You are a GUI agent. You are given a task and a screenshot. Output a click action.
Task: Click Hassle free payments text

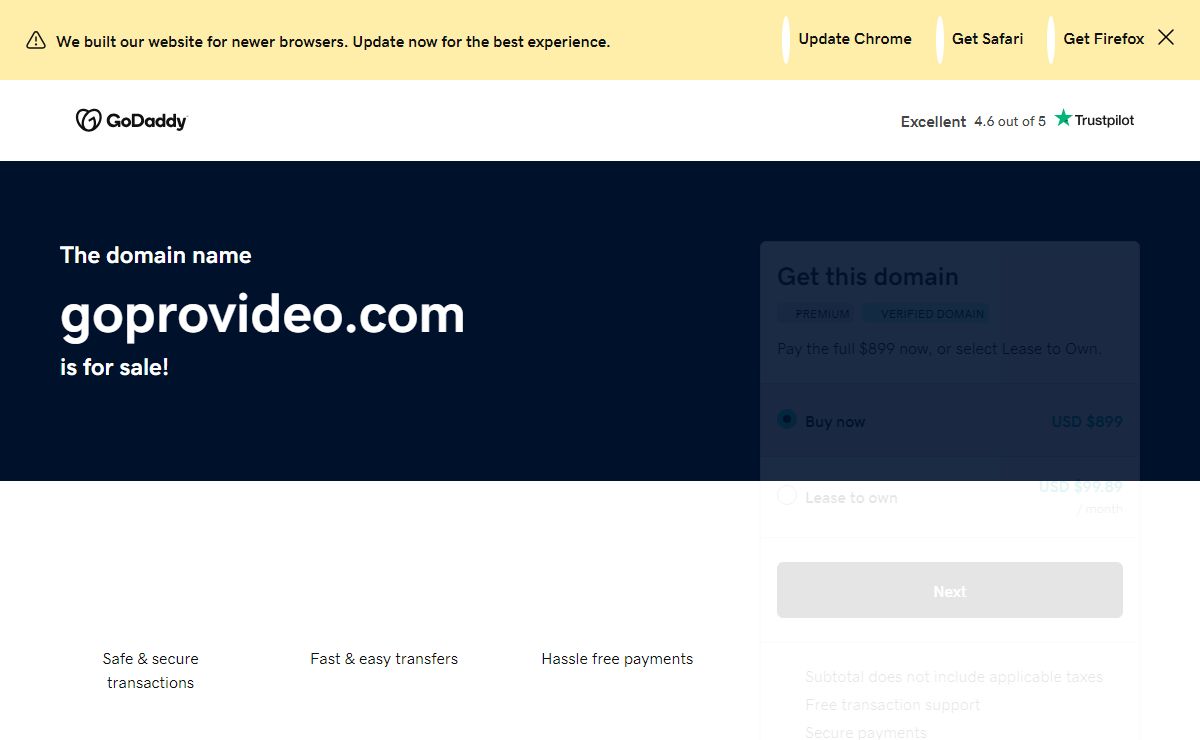coord(617,659)
